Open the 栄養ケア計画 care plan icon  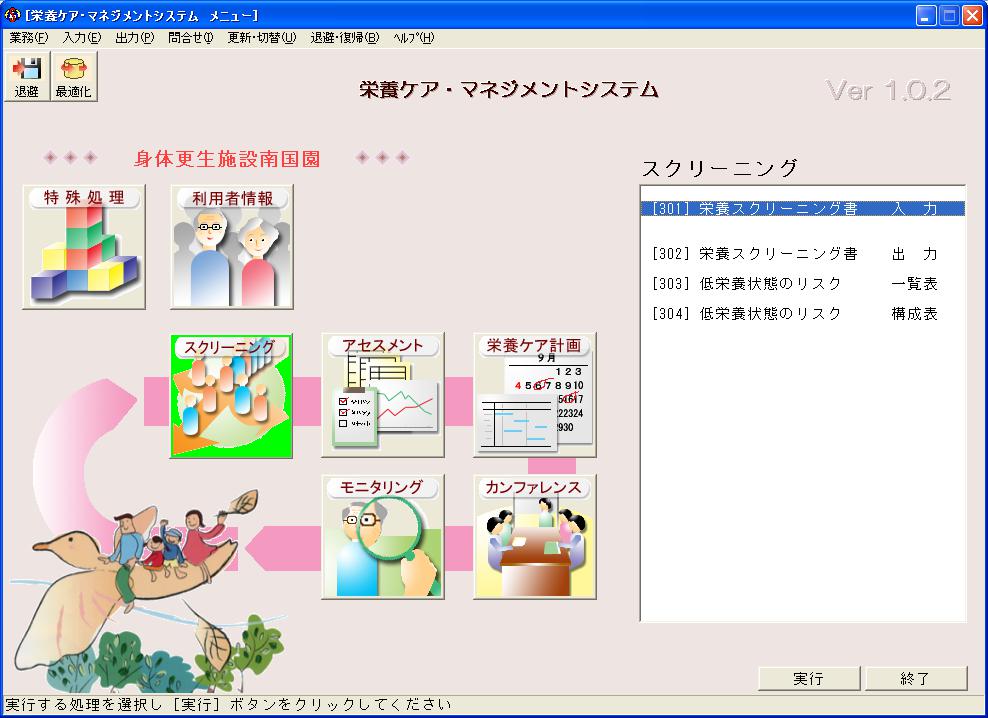(x=535, y=396)
